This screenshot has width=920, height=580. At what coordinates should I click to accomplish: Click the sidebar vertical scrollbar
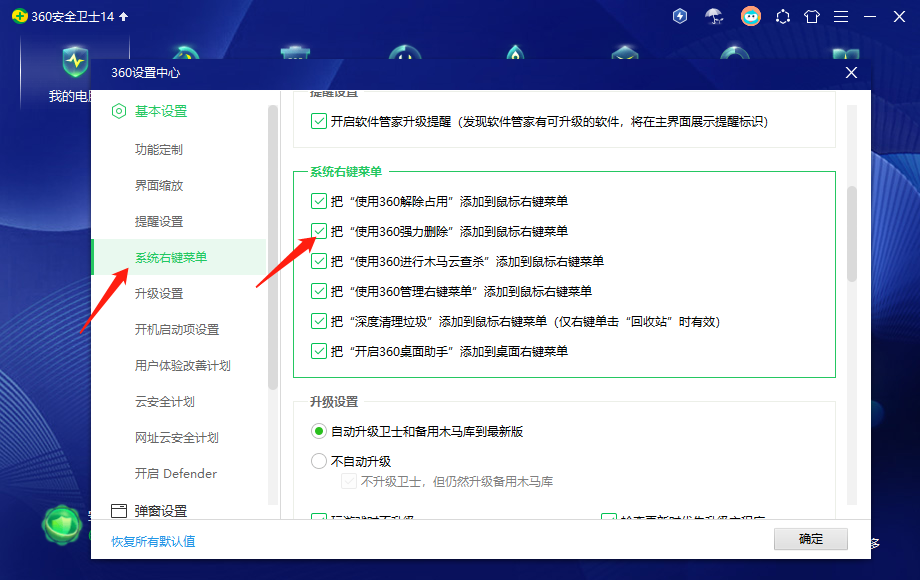pos(273,247)
